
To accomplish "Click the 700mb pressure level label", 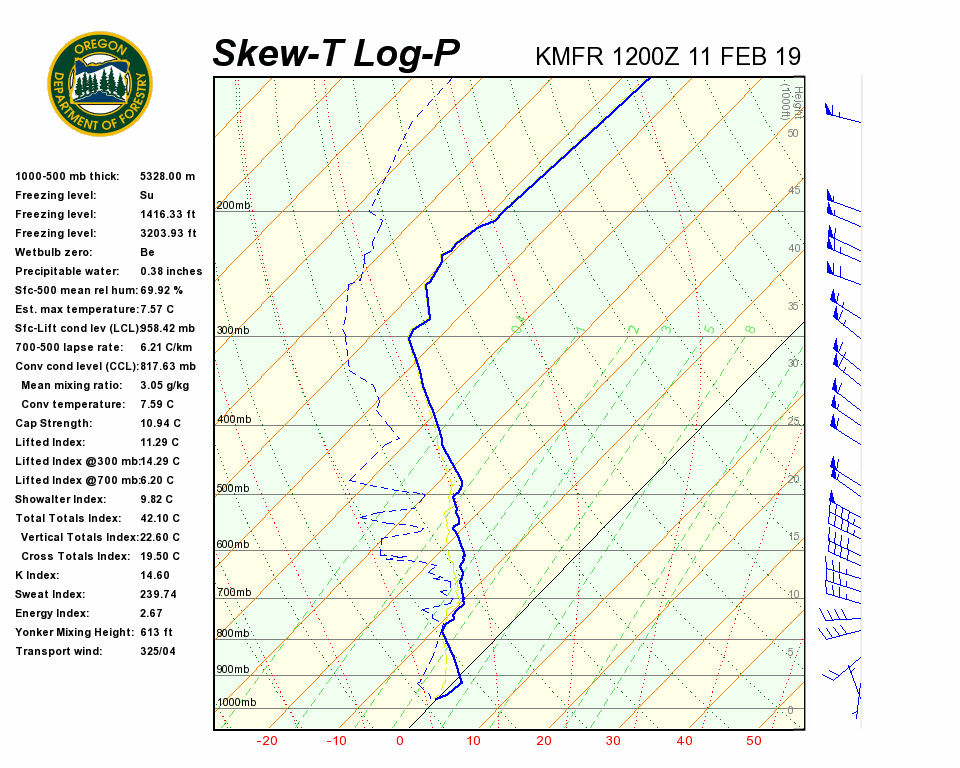I will click(x=233, y=593).
